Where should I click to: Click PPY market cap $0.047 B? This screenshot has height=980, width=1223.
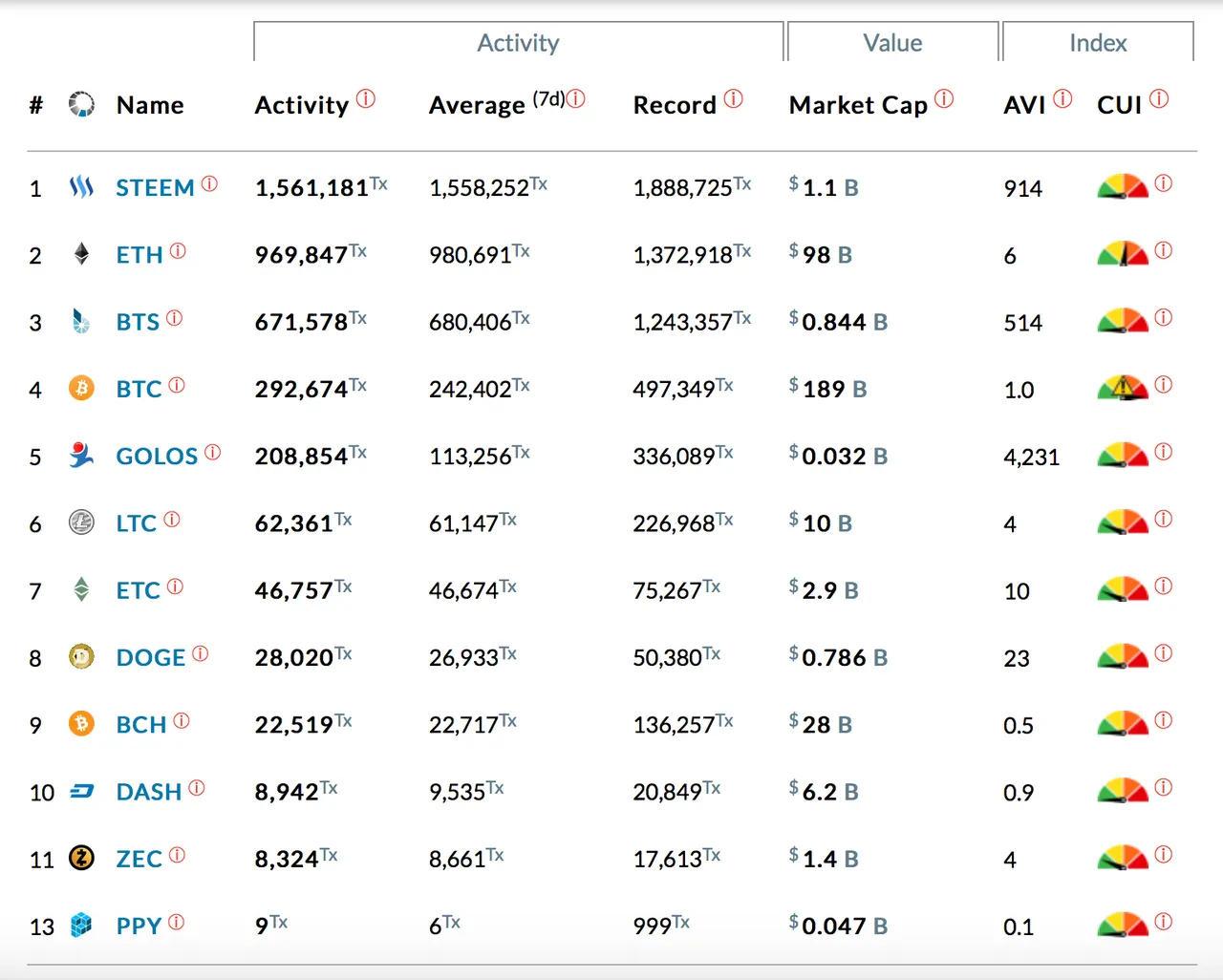[x=838, y=927]
